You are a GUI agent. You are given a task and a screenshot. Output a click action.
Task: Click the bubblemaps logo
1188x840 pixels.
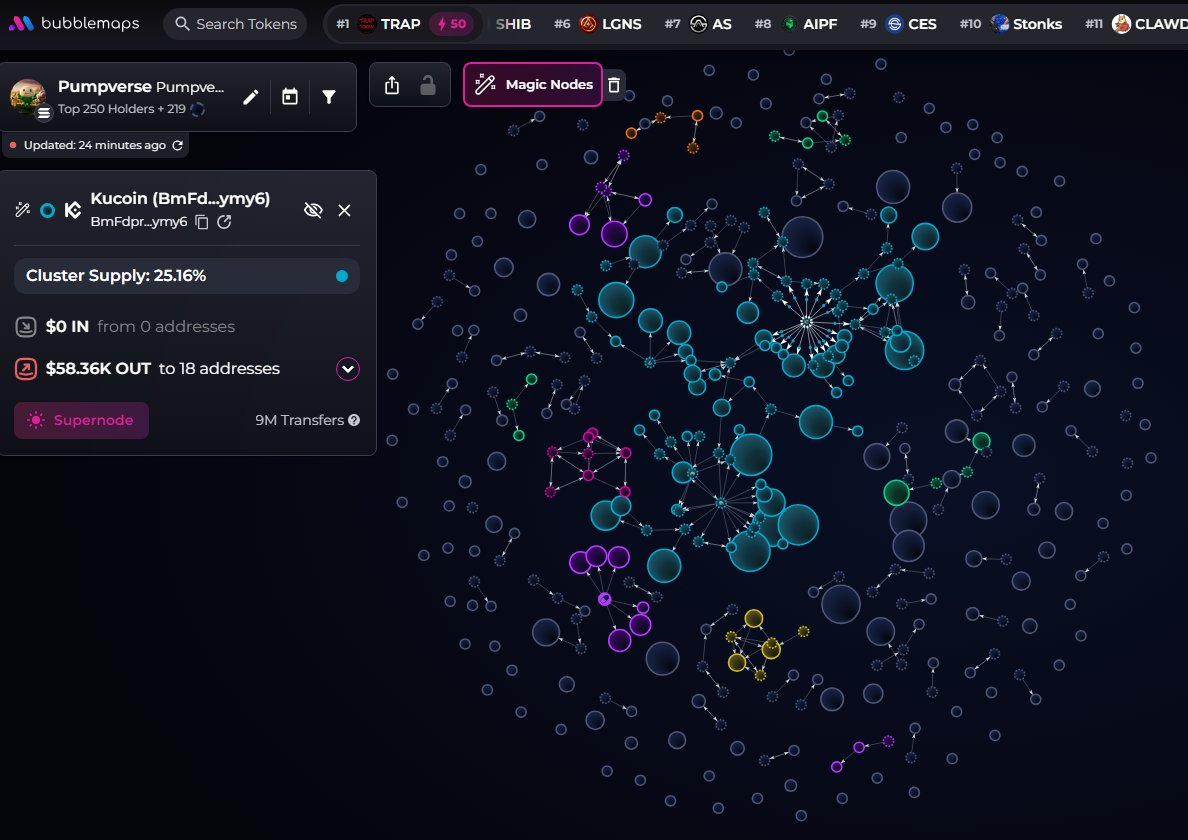tap(73, 23)
